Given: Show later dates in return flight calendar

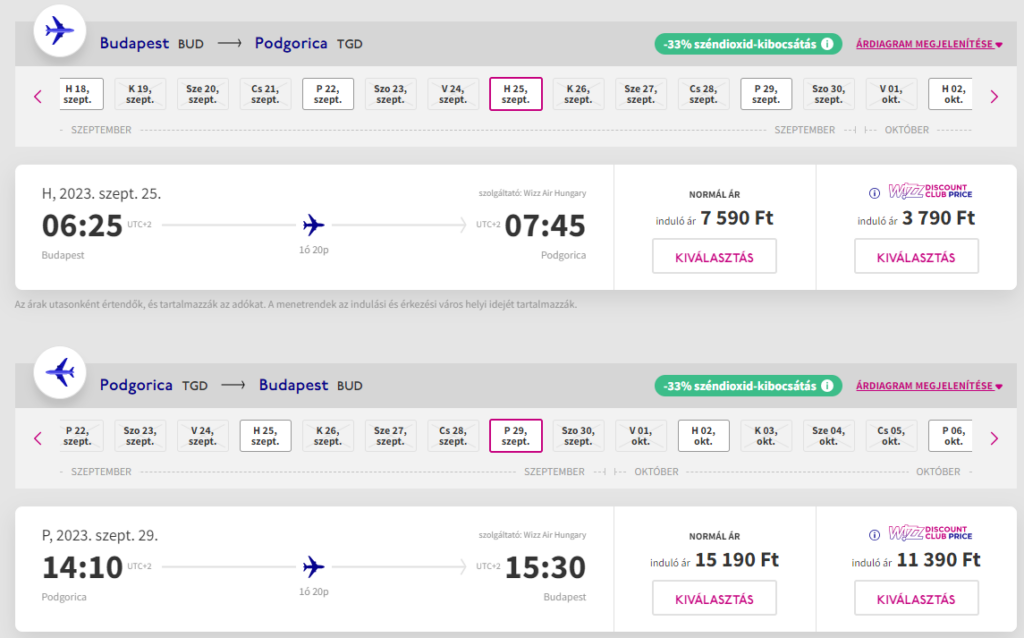Looking at the screenshot, I should [994, 438].
